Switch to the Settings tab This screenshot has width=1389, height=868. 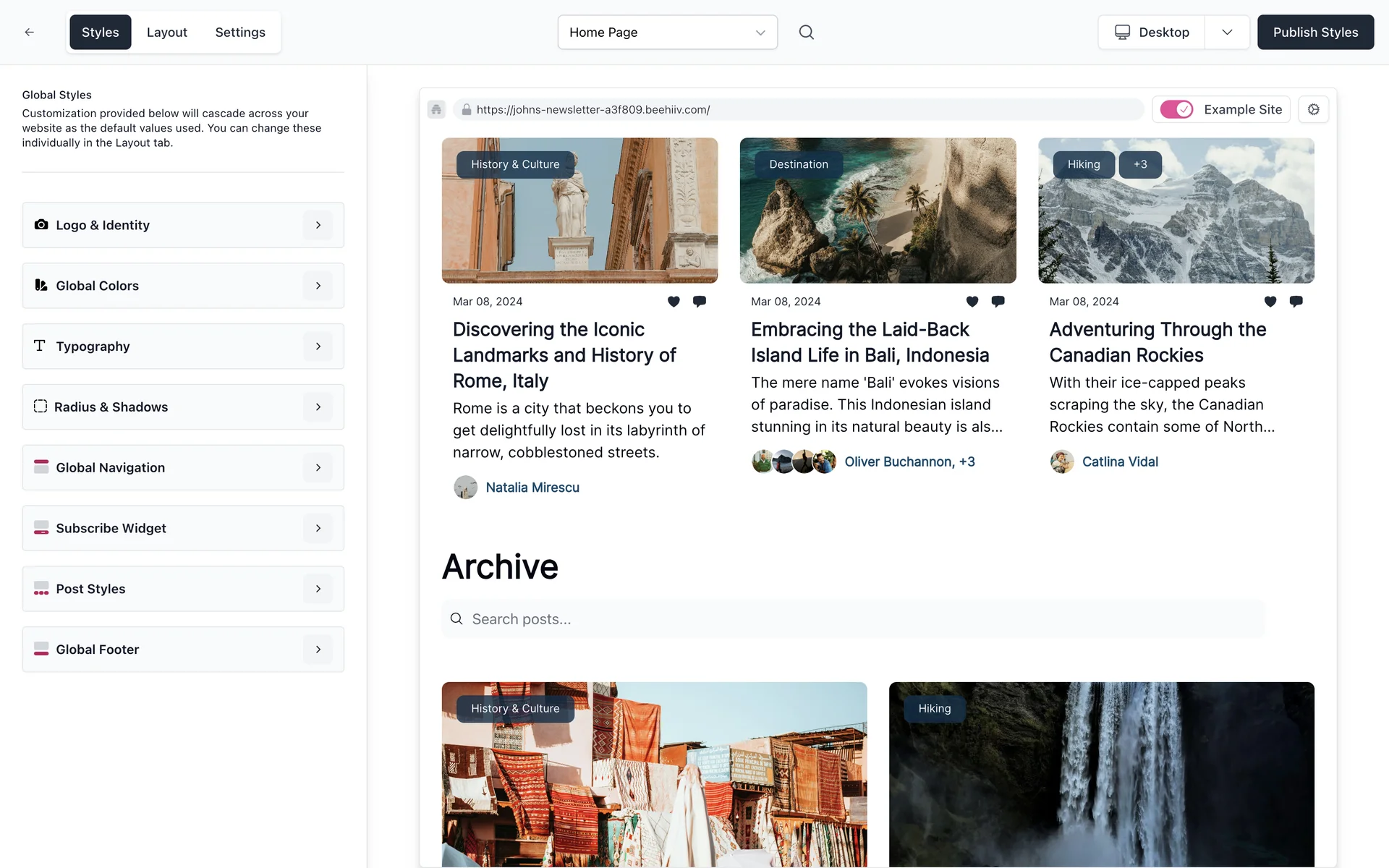pyautogui.click(x=240, y=32)
